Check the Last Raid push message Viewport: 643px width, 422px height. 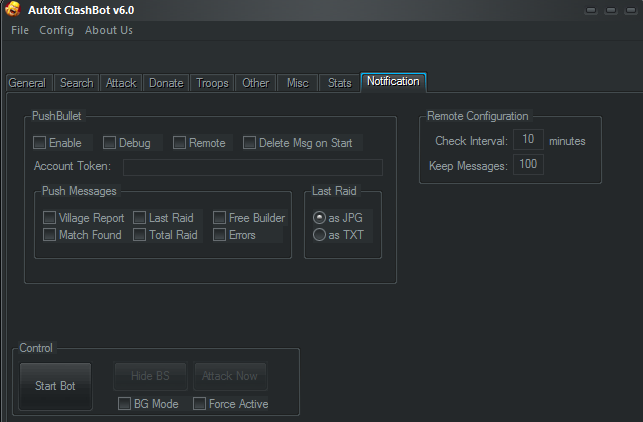click(x=139, y=218)
